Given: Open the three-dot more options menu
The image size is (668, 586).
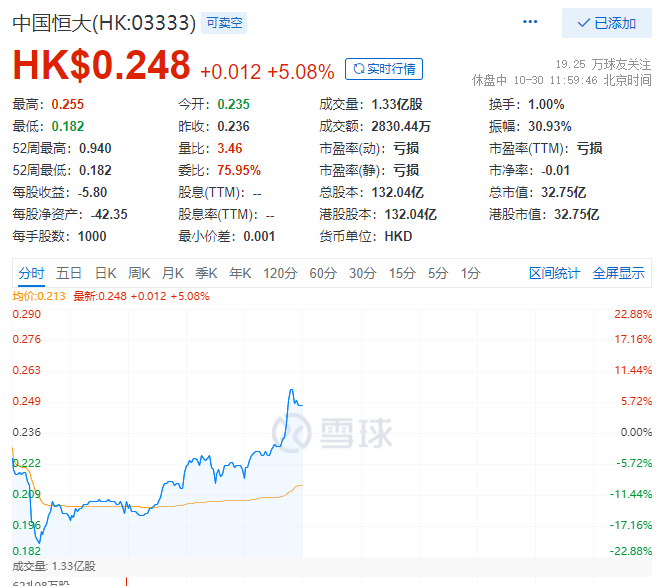Looking at the screenshot, I should [530, 22].
